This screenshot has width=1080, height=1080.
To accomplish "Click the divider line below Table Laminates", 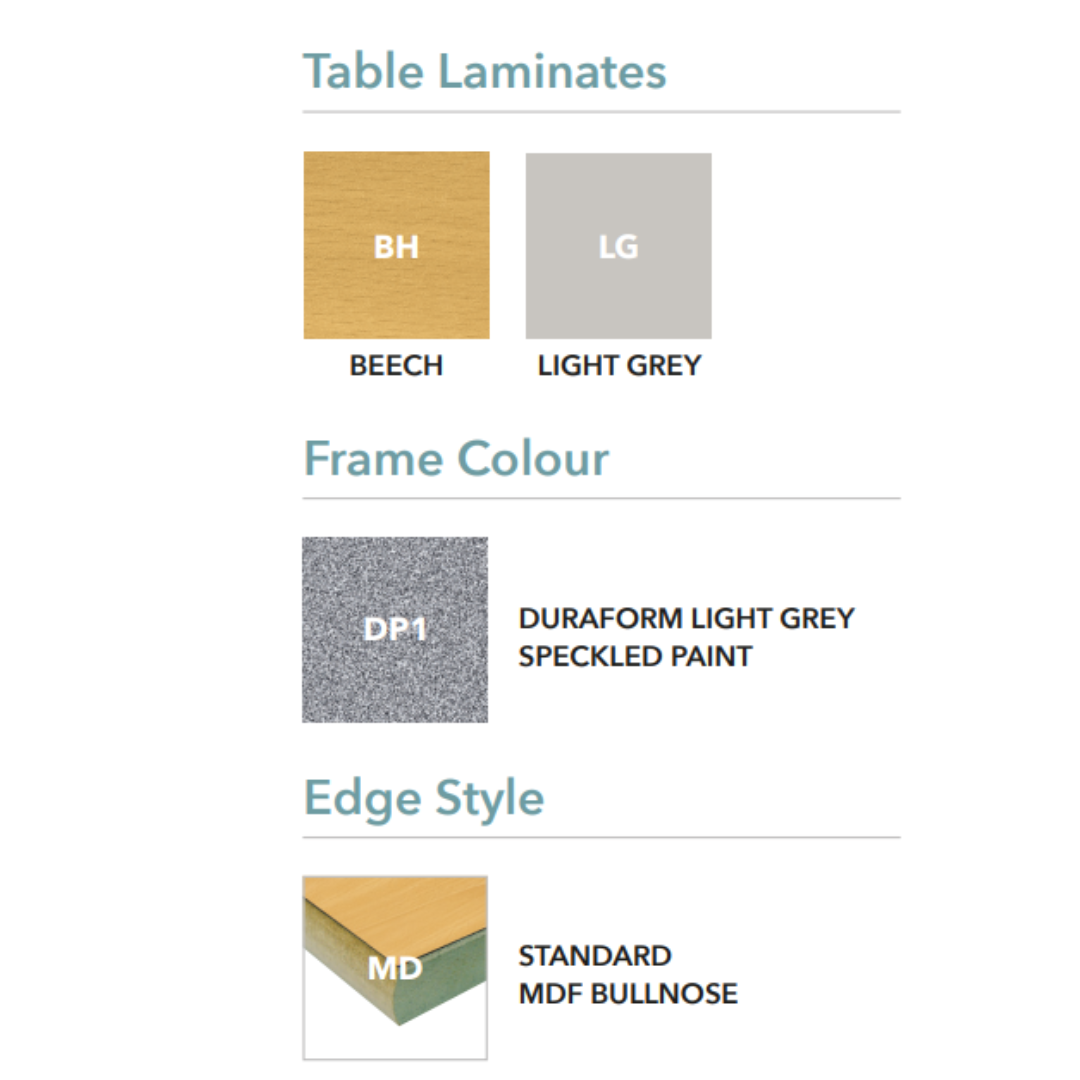I will click(x=601, y=112).
